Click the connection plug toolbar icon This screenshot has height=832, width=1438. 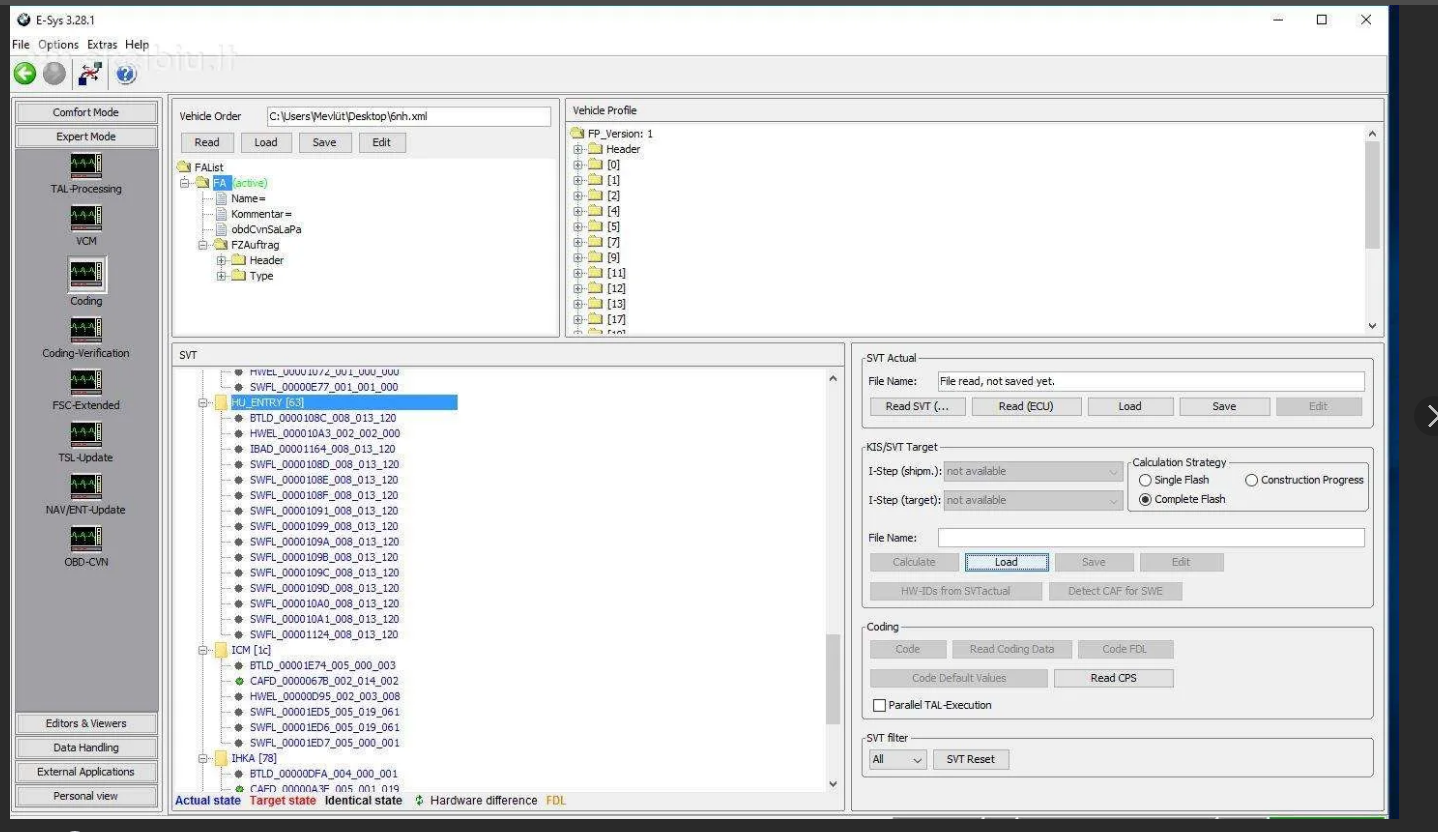(90, 75)
